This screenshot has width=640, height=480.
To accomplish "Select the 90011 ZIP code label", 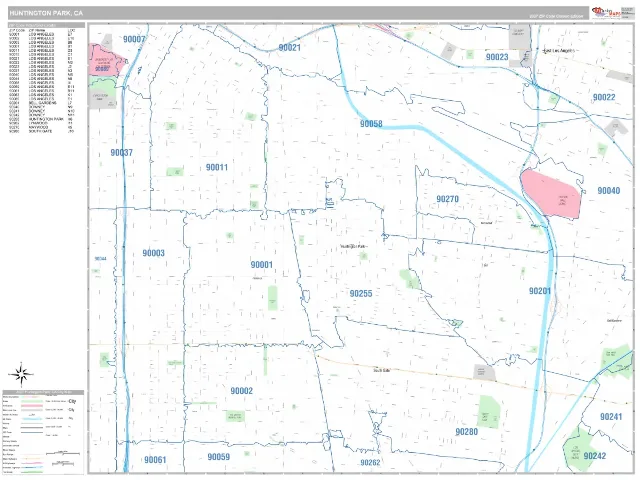I will pos(217,167).
